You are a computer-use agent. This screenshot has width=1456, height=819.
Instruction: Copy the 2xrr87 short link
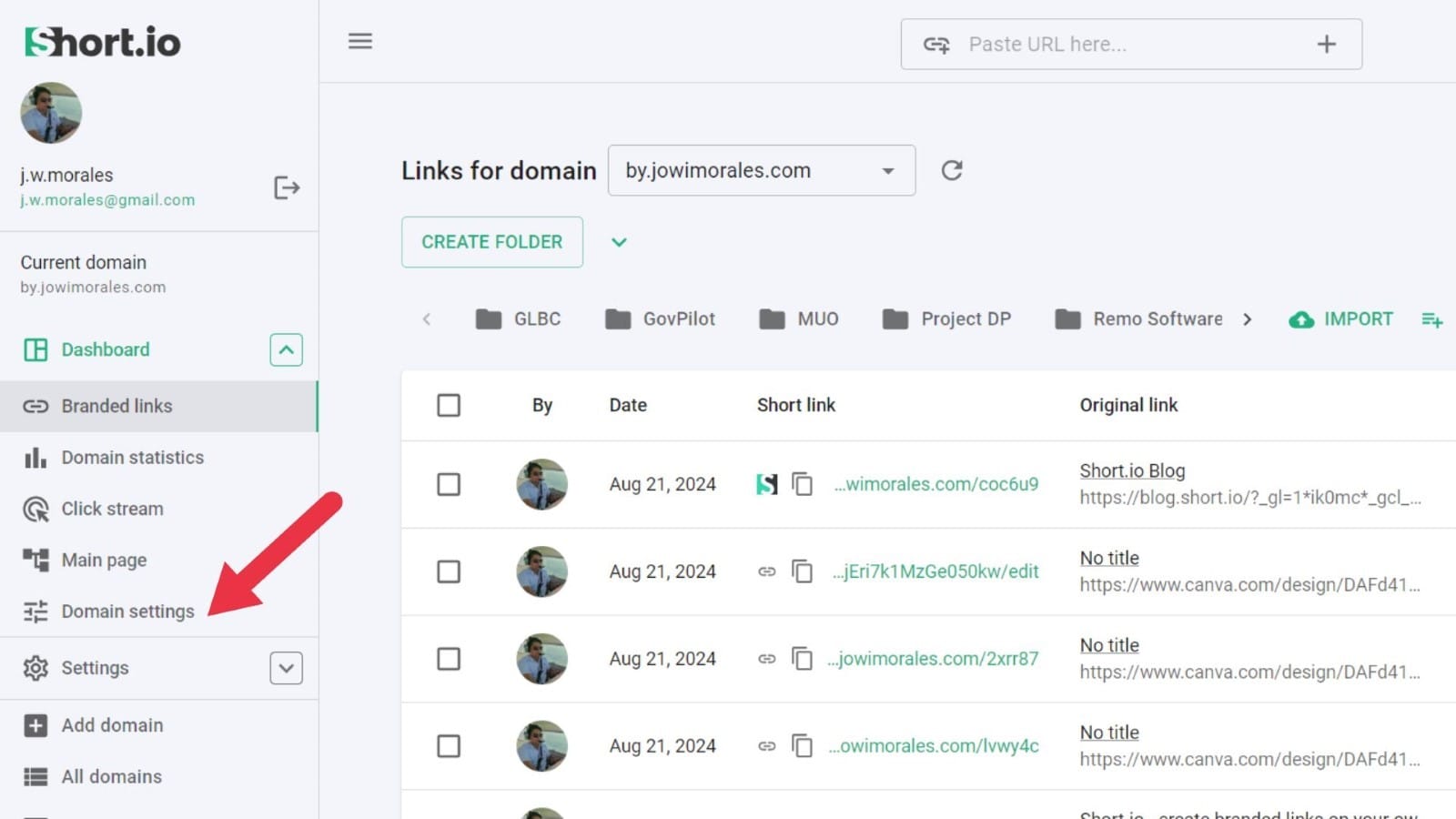tap(802, 659)
